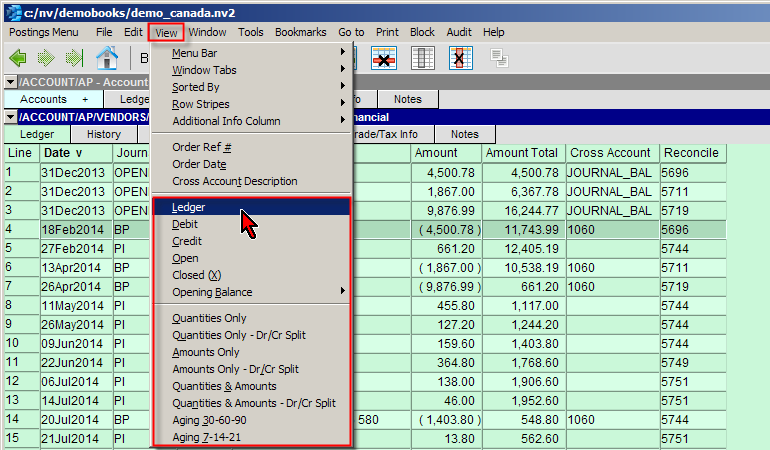
Task: Click the grayed-out copy documents icon
Action: [500, 59]
